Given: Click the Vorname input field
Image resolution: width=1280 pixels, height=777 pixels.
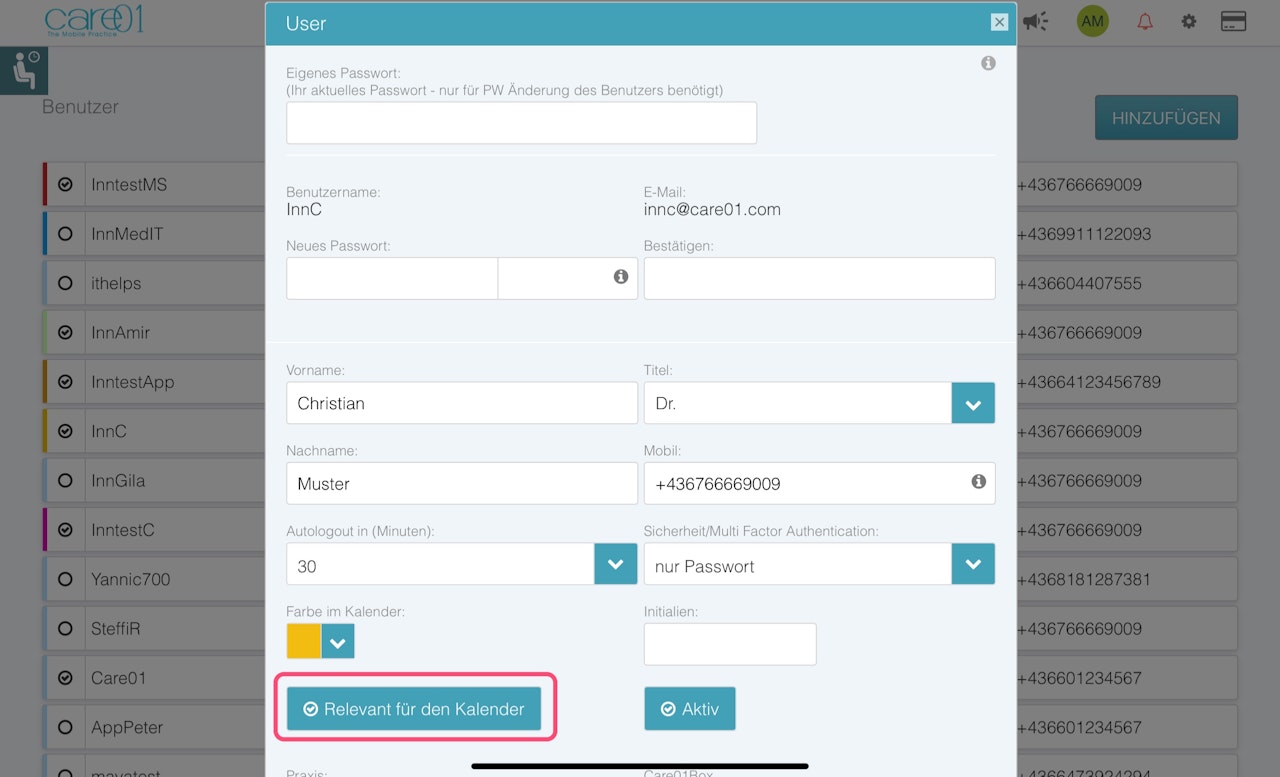Looking at the screenshot, I should tap(462, 403).
